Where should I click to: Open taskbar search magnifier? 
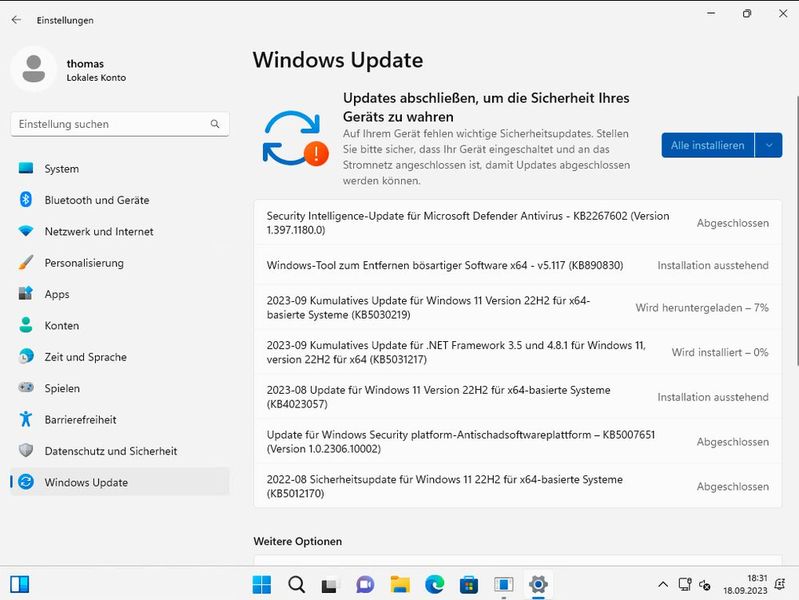[x=296, y=584]
